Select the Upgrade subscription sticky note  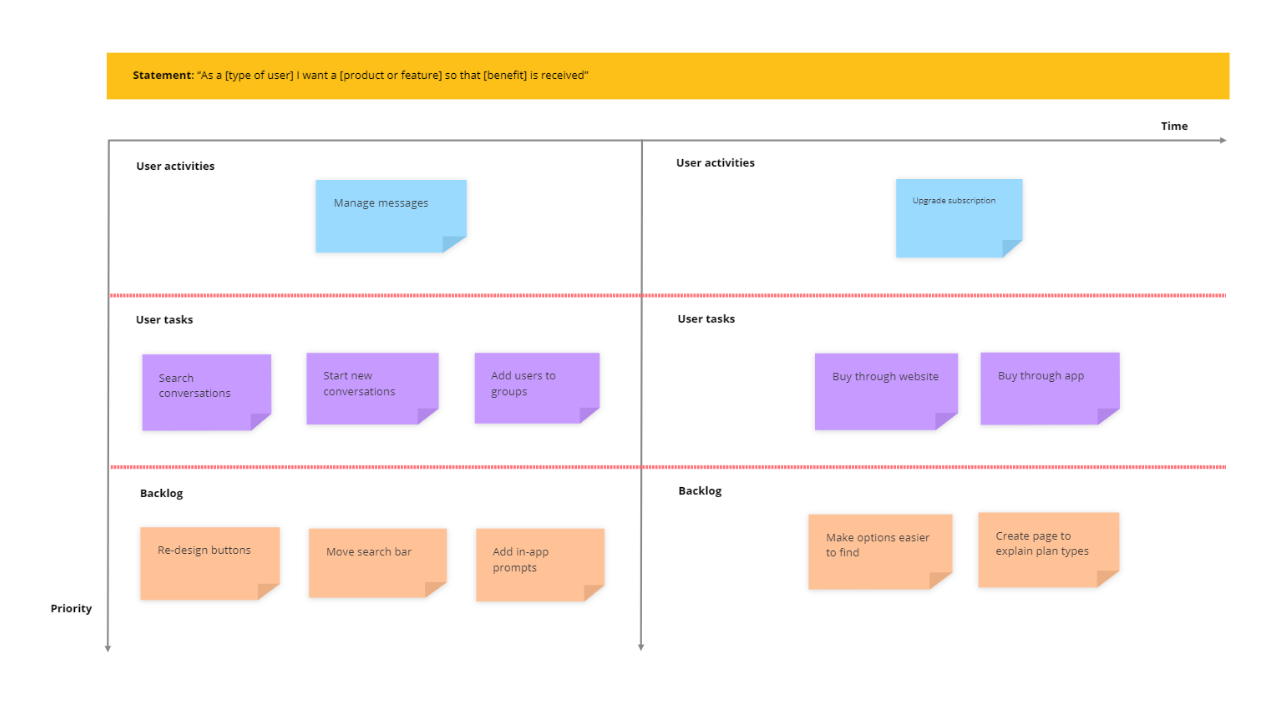pyautogui.click(x=959, y=218)
